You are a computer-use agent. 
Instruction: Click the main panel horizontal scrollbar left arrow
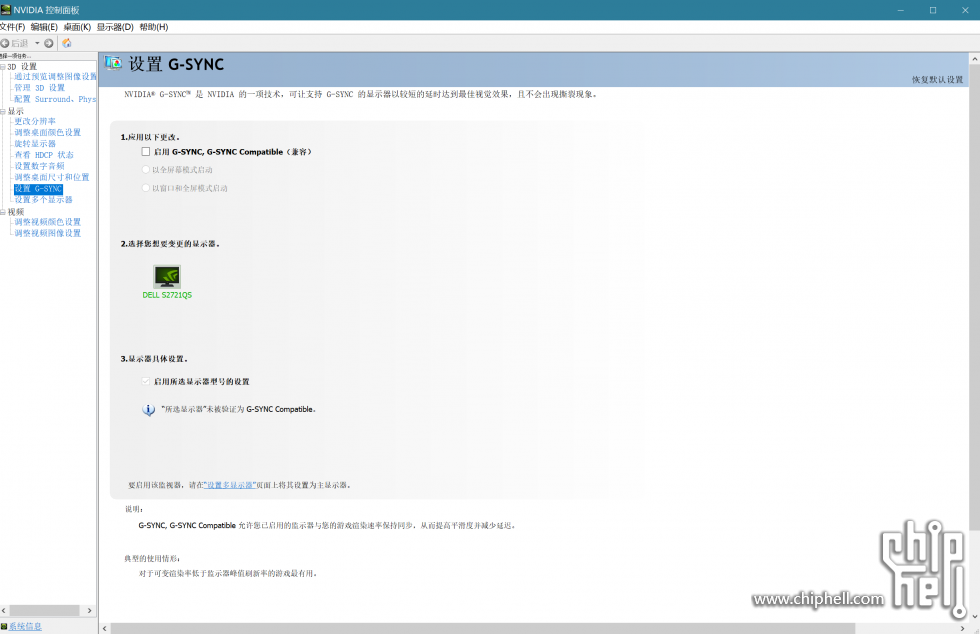pyautogui.click(x=104, y=628)
